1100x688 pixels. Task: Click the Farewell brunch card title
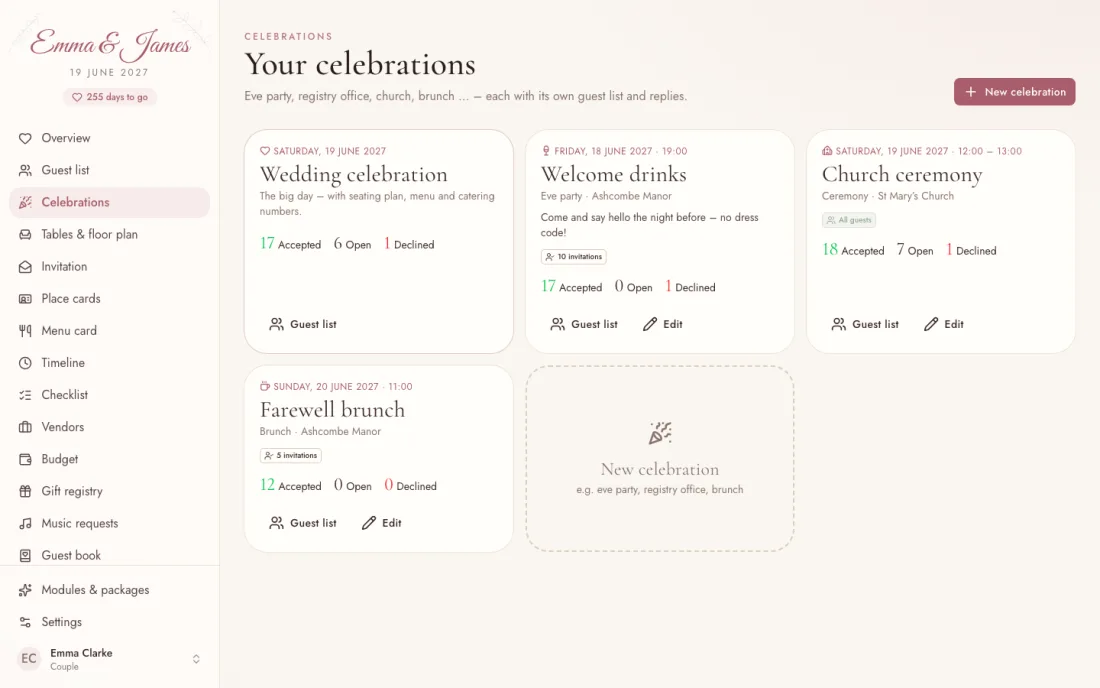333,410
